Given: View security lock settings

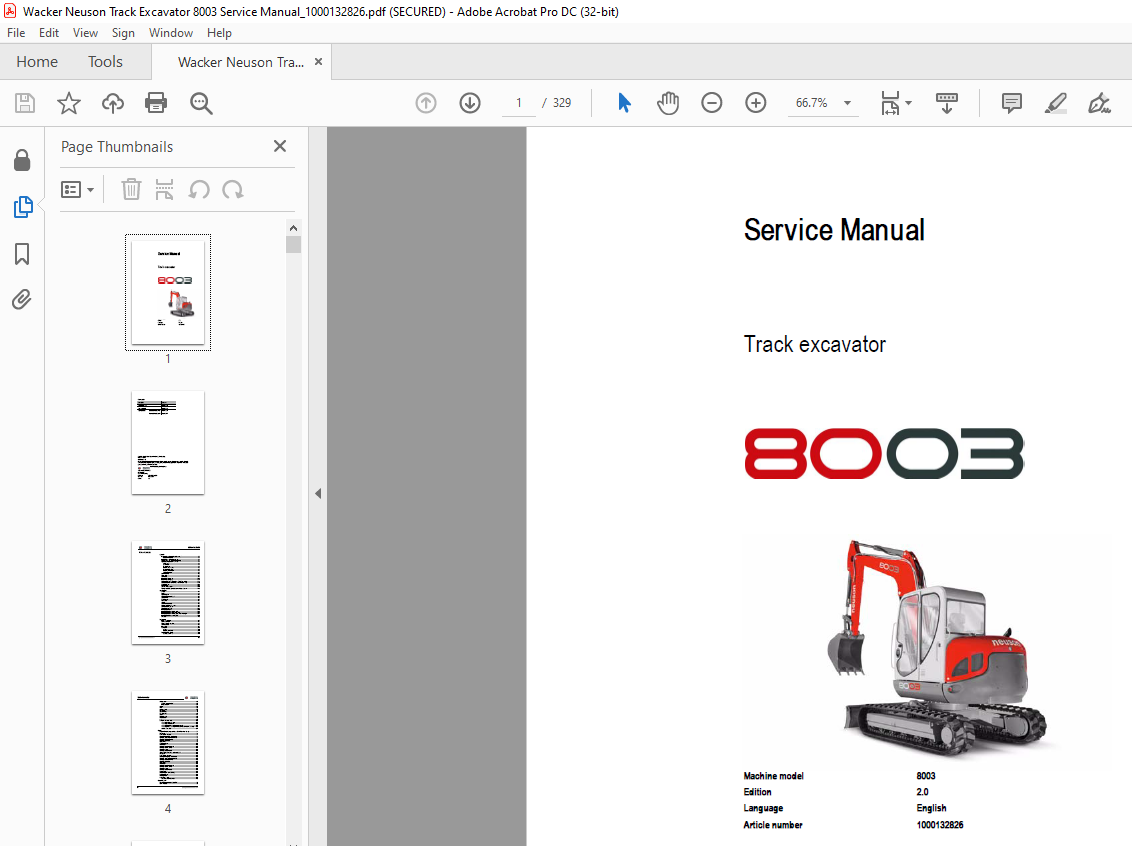Looking at the screenshot, I should coord(22,160).
